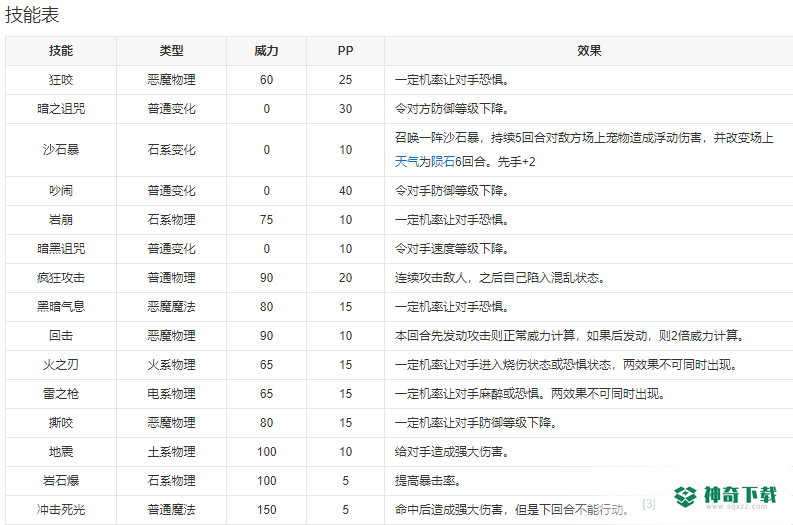Image resolution: width=793 pixels, height=525 pixels.
Task: Click effect text 给对手造成强大伤害
Action: coord(452,452)
